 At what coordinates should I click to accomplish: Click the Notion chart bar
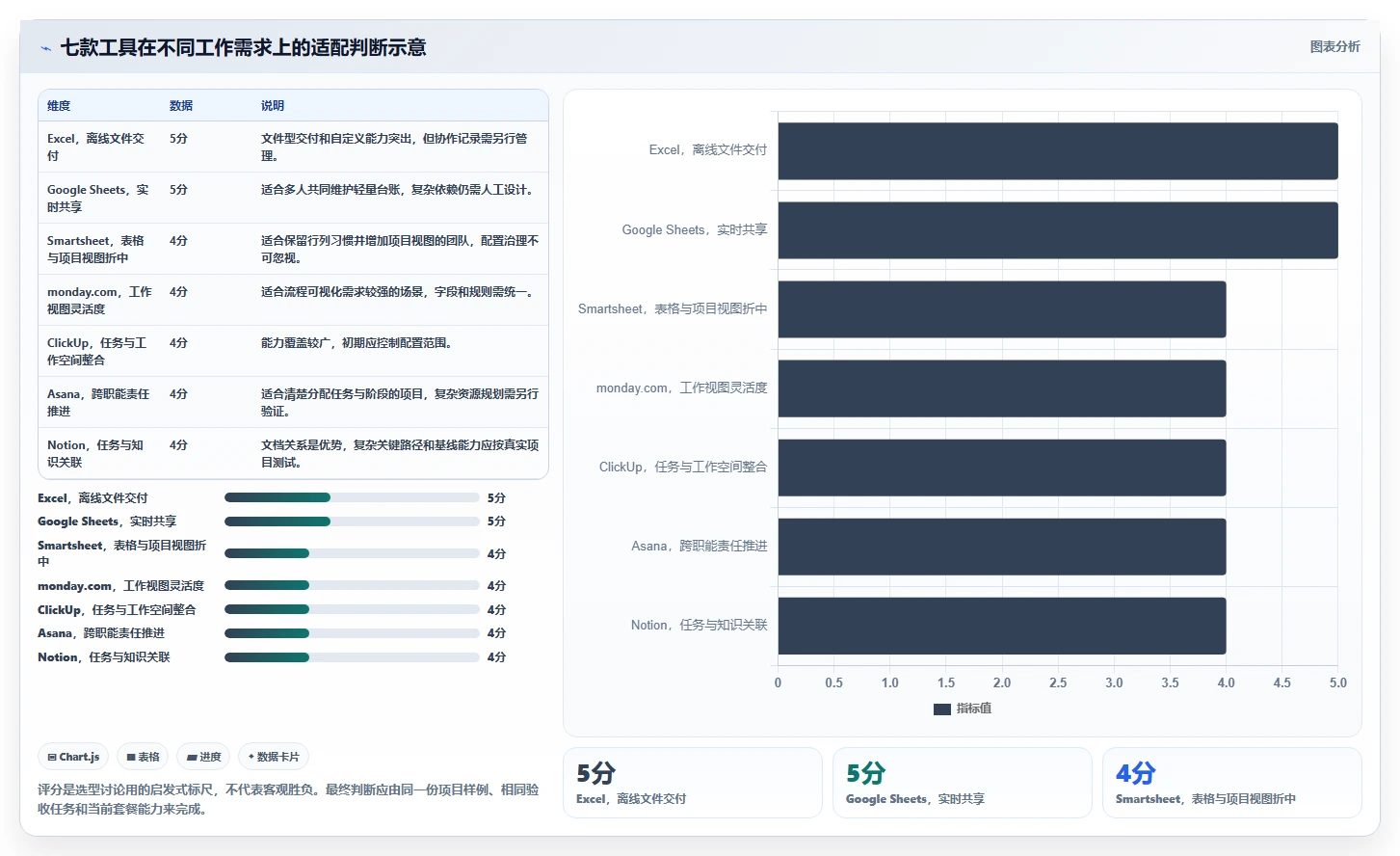coord(1002,626)
